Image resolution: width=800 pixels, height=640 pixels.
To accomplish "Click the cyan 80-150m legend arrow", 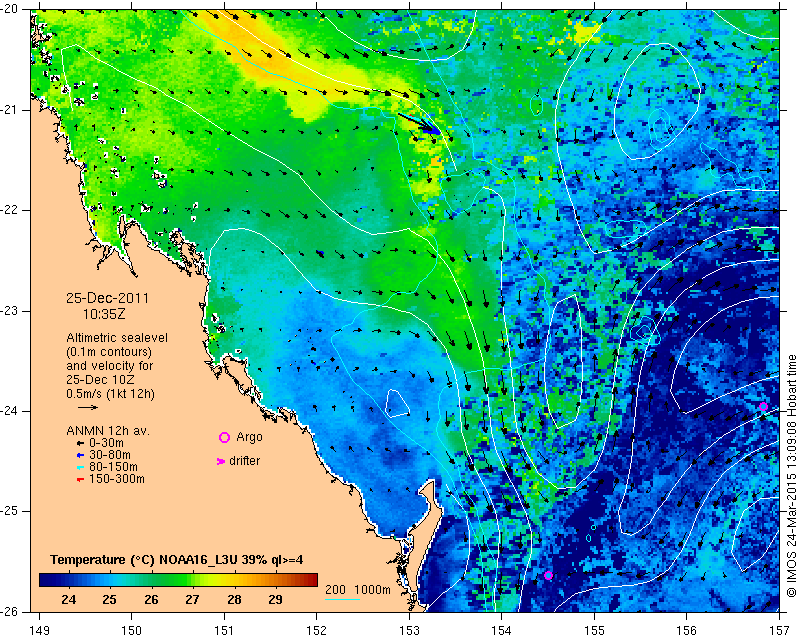I will (x=80, y=467).
